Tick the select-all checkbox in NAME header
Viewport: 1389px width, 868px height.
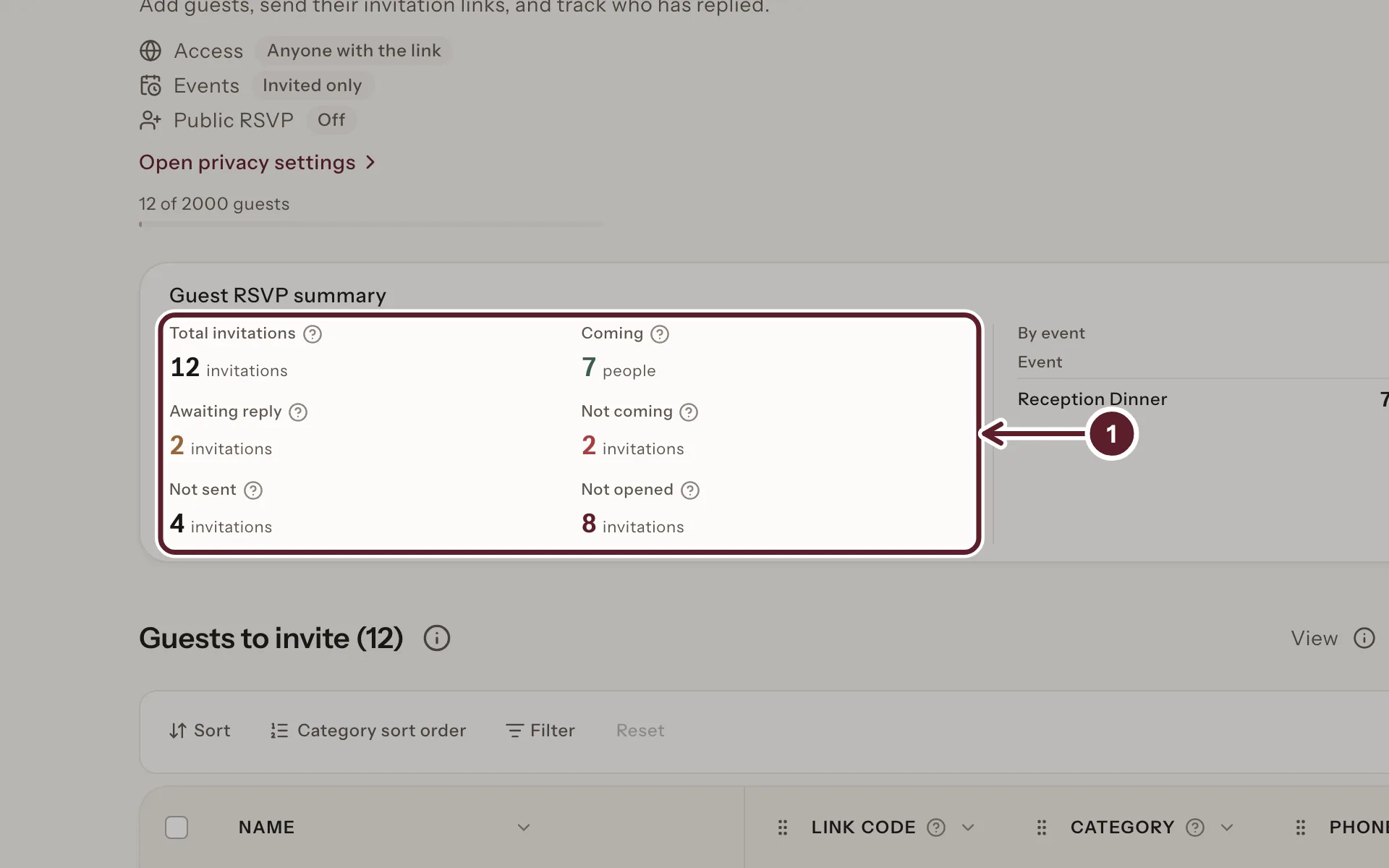tap(177, 827)
